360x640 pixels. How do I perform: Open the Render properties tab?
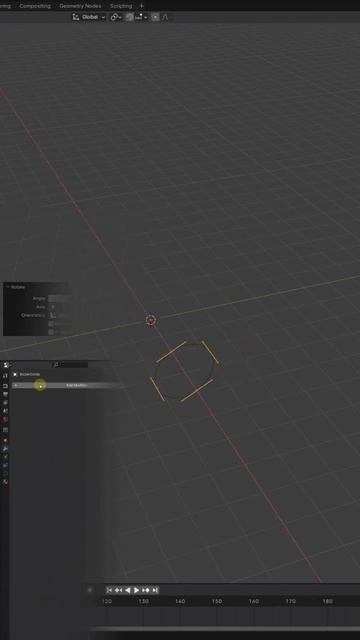click(x=5, y=386)
